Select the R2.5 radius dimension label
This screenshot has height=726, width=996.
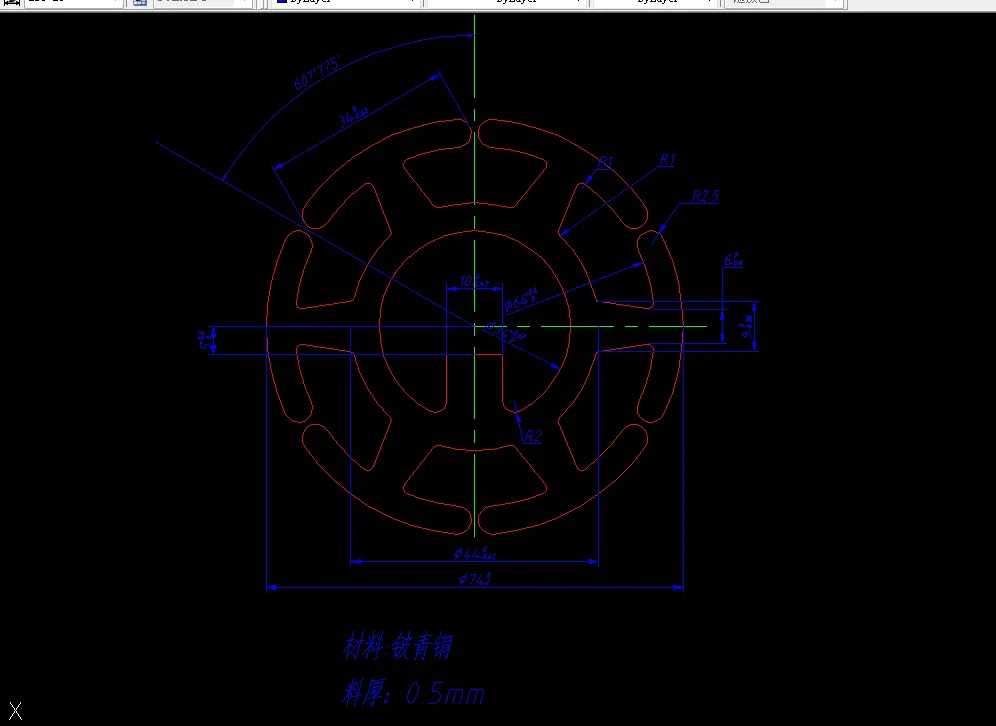[705, 196]
